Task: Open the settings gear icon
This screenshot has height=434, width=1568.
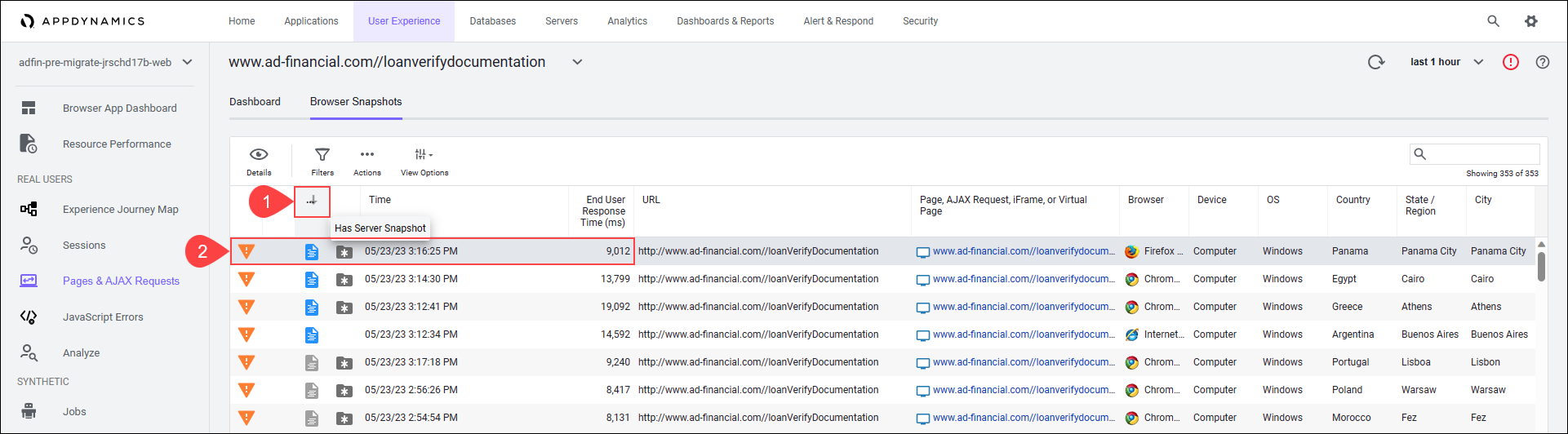Action: tap(1531, 21)
